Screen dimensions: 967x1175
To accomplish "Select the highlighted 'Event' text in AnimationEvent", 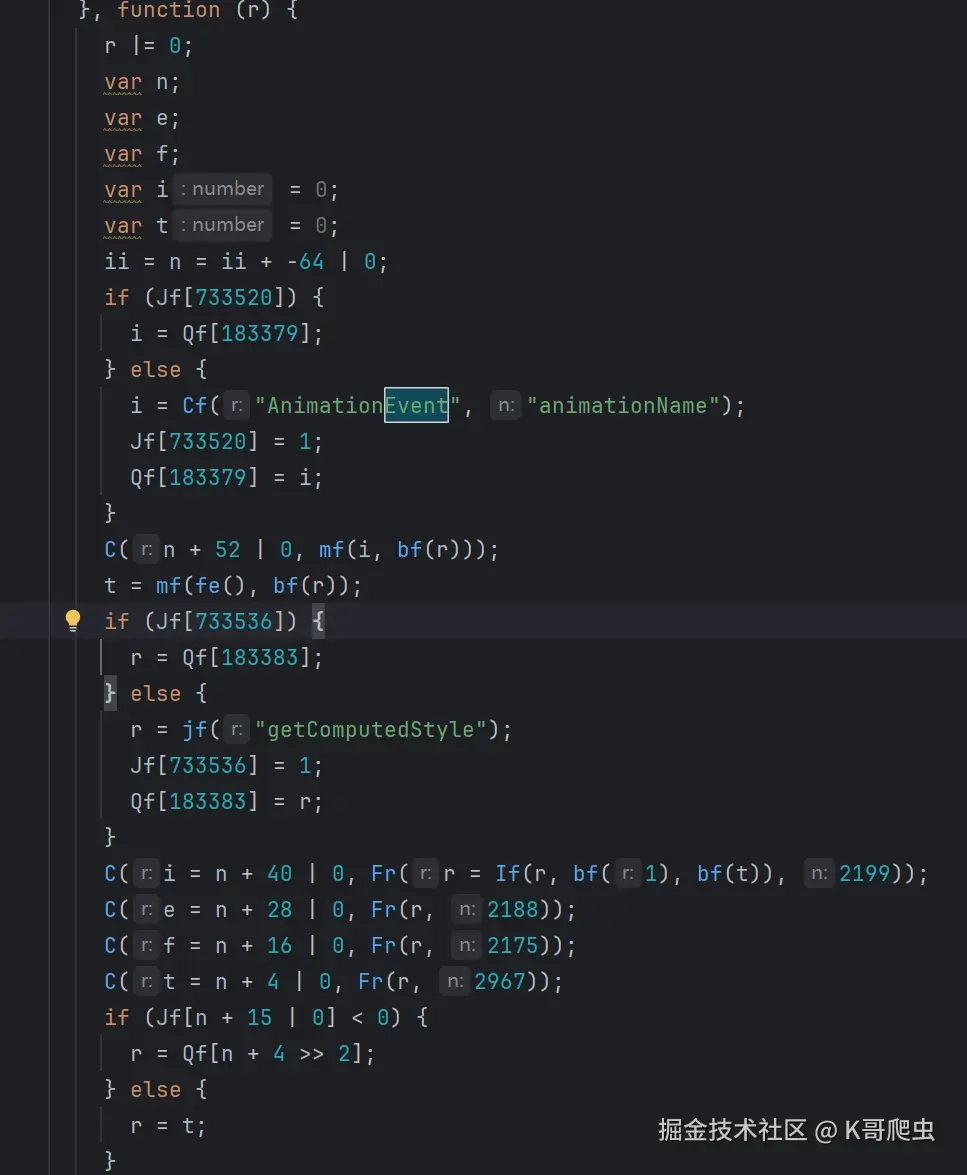I will [x=417, y=405].
